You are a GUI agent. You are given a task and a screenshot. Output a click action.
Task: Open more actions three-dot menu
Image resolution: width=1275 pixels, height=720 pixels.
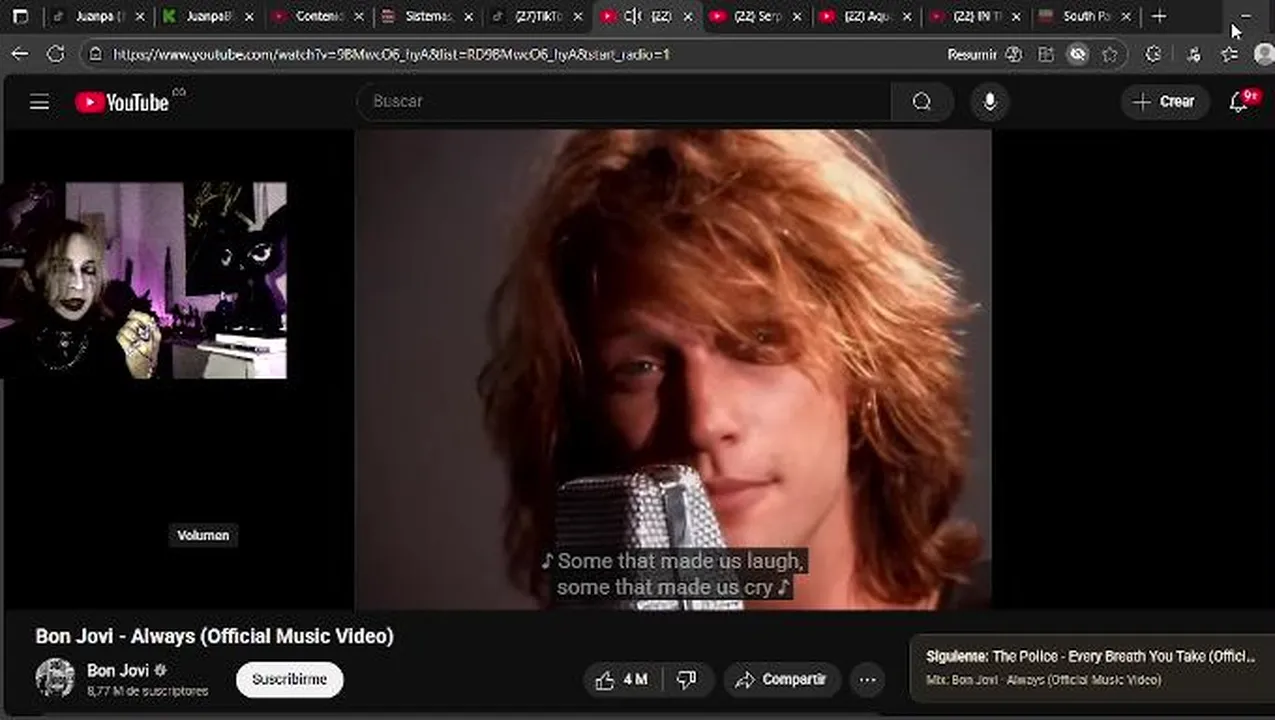(x=867, y=680)
